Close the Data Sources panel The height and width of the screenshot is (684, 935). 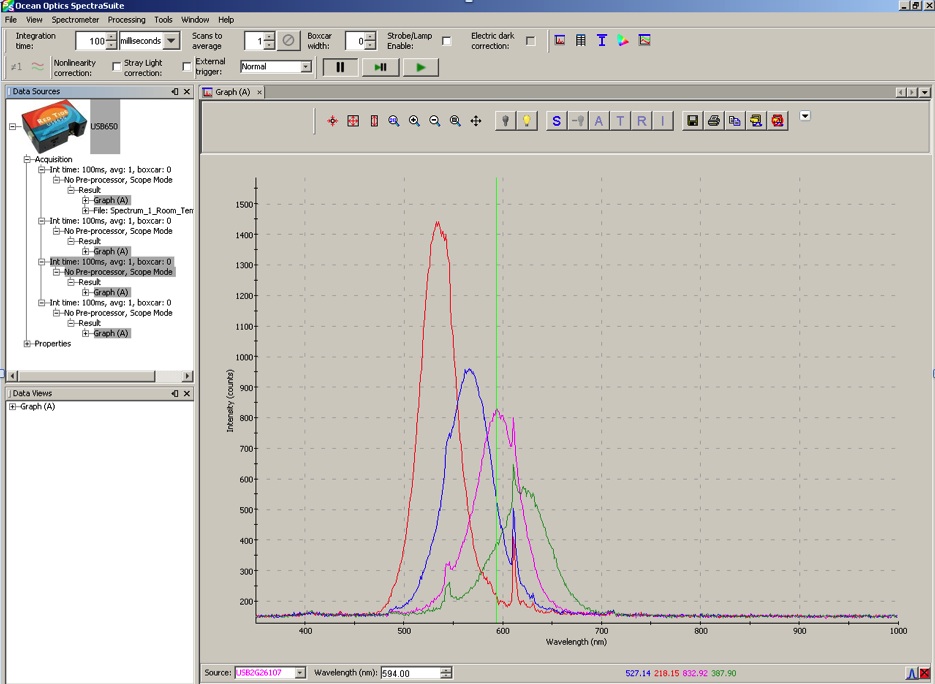pos(187,92)
